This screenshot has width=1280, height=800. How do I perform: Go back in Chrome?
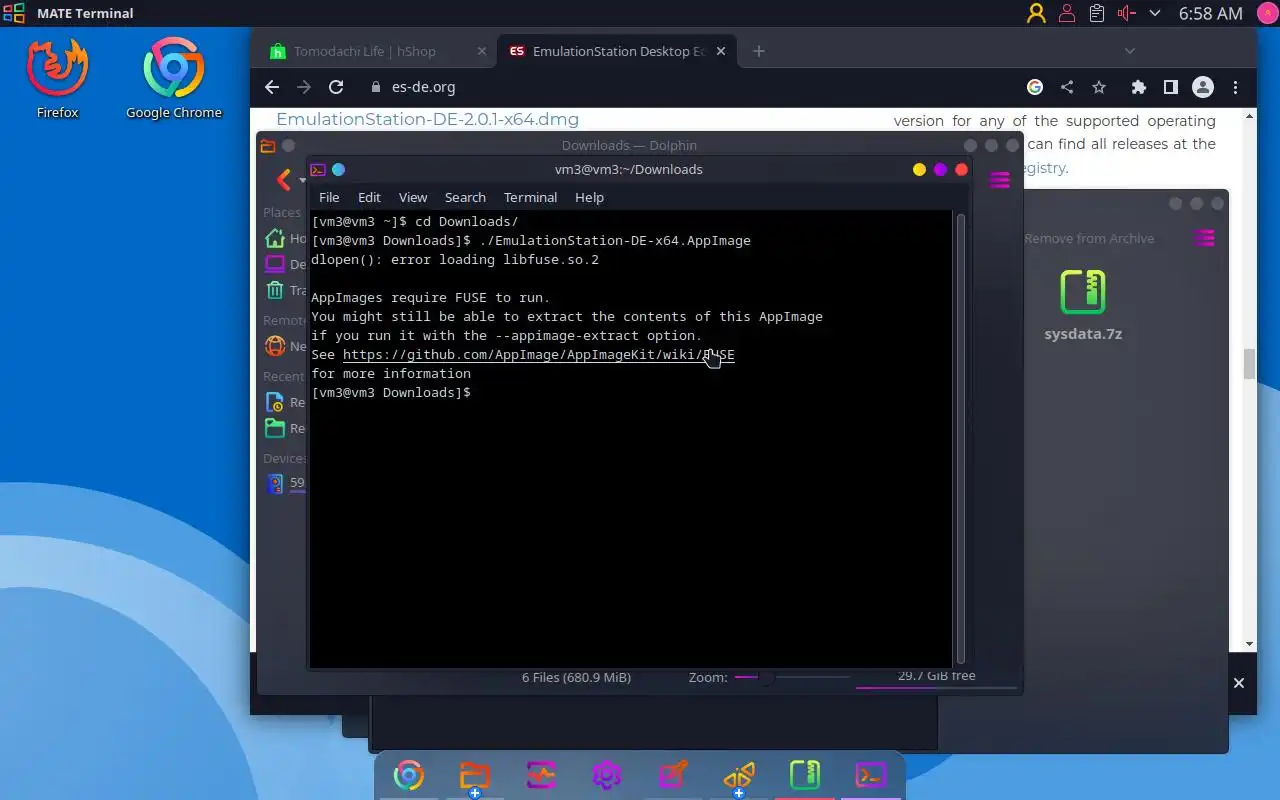272,87
